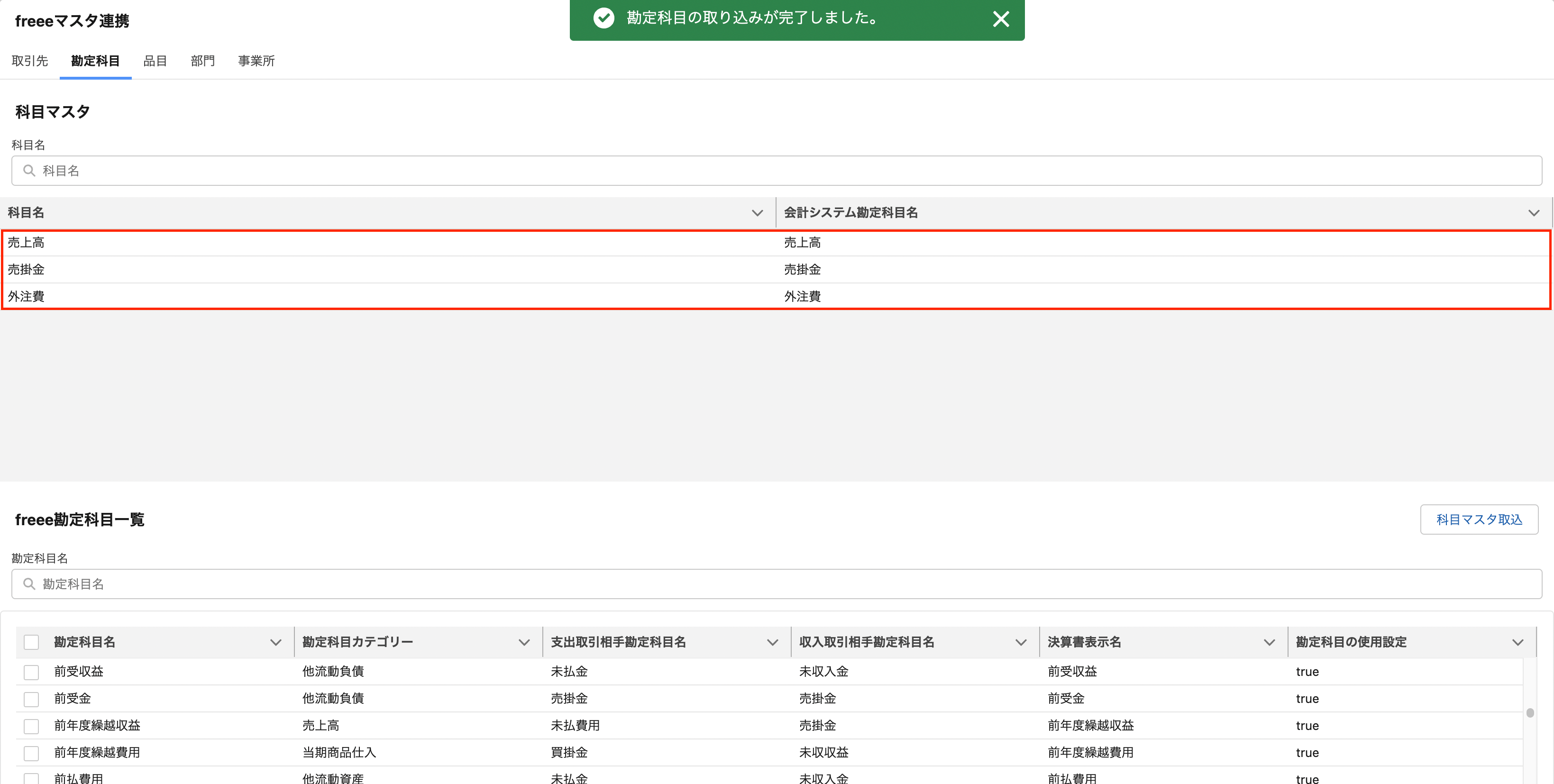Click 勘定科目名 column header chevron
The height and width of the screenshot is (784, 1554).
pos(276,642)
